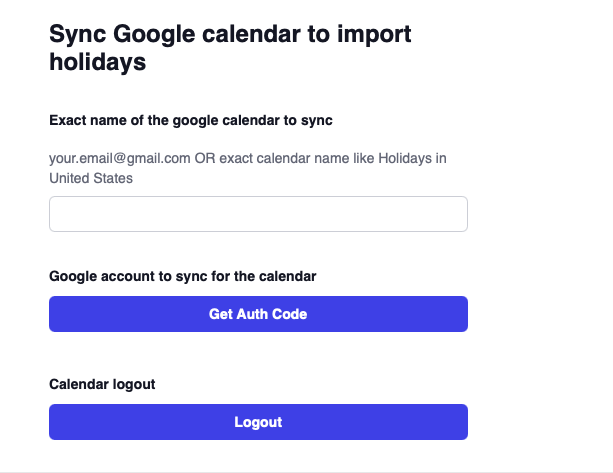Screen dimensions: 613x473
Task: Click the calendar name text input field
Action: click(x=258, y=214)
